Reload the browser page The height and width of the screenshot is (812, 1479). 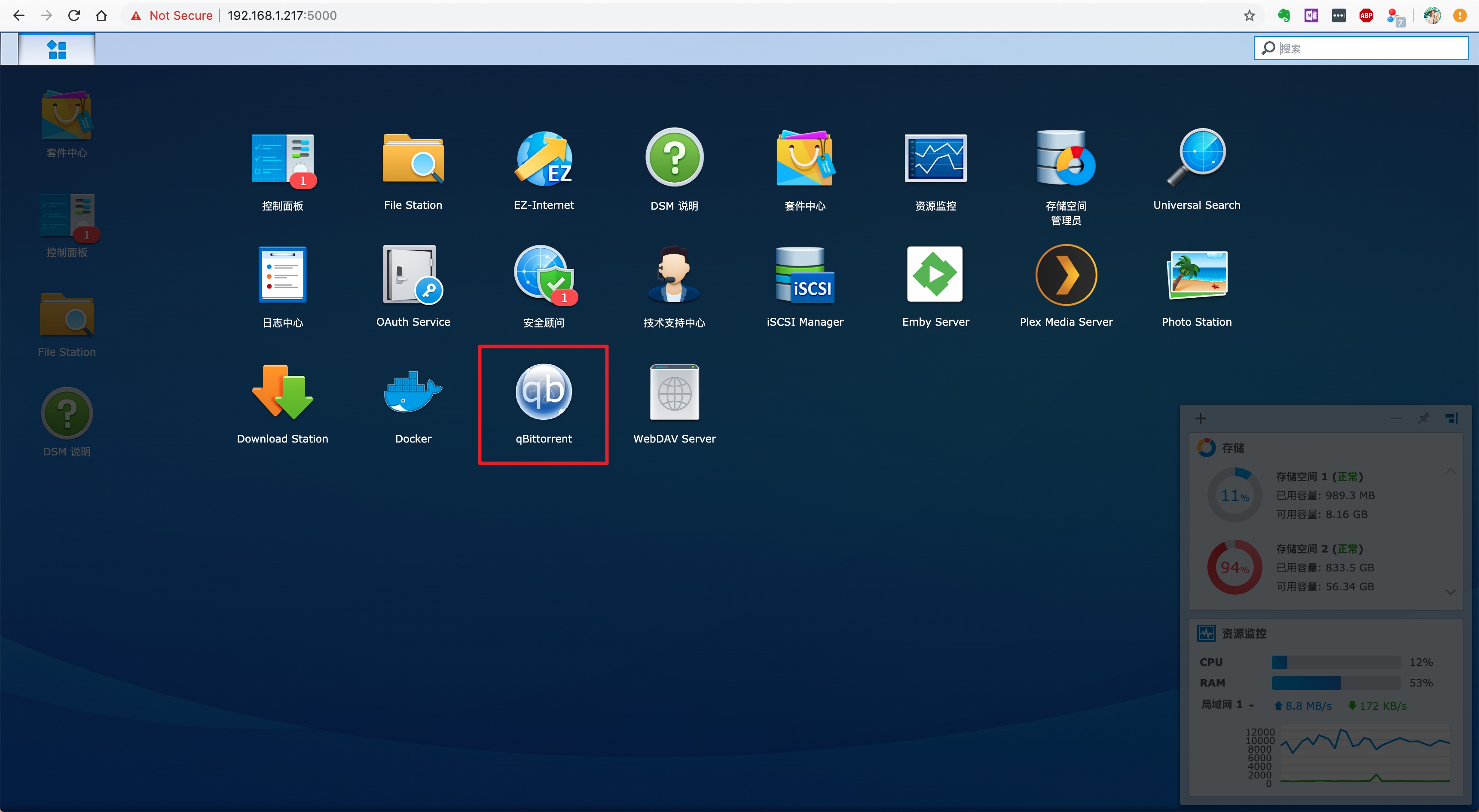tap(73, 15)
